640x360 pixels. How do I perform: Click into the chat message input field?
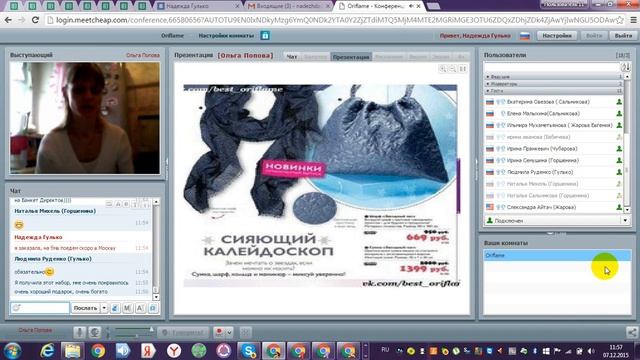40,308
